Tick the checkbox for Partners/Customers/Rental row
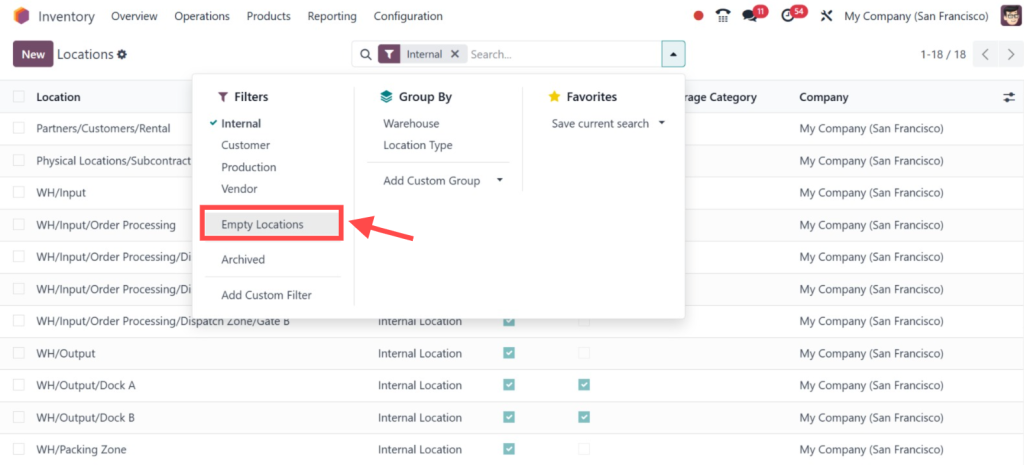The width and height of the screenshot is (1024, 465). pos(19,128)
